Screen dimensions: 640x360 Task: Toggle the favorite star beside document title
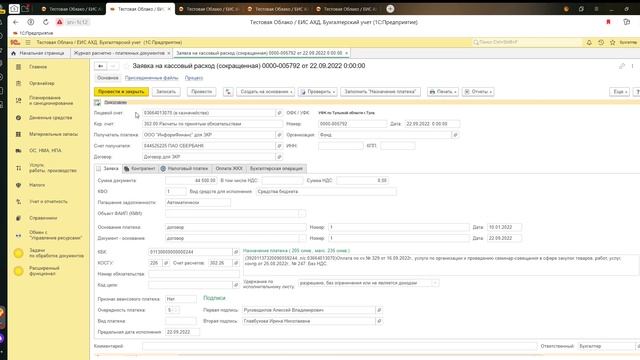pos(126,66)
